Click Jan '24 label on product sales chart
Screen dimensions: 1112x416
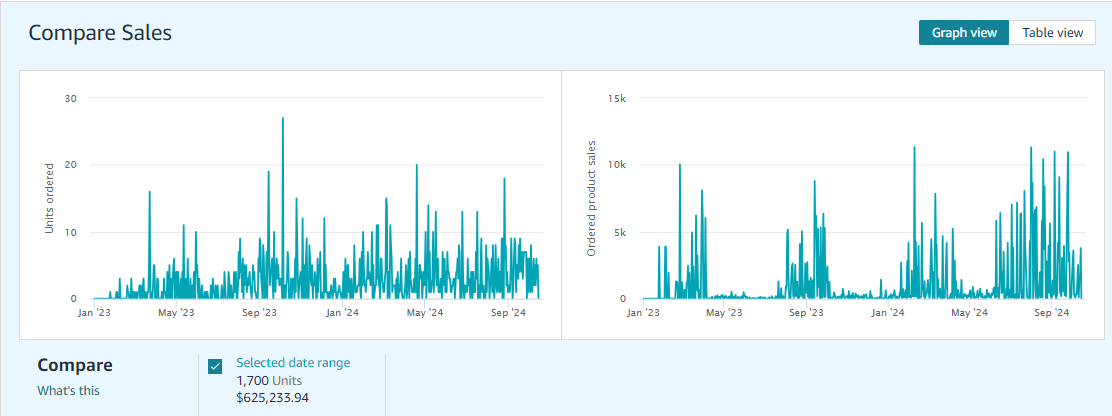point(888,313)
